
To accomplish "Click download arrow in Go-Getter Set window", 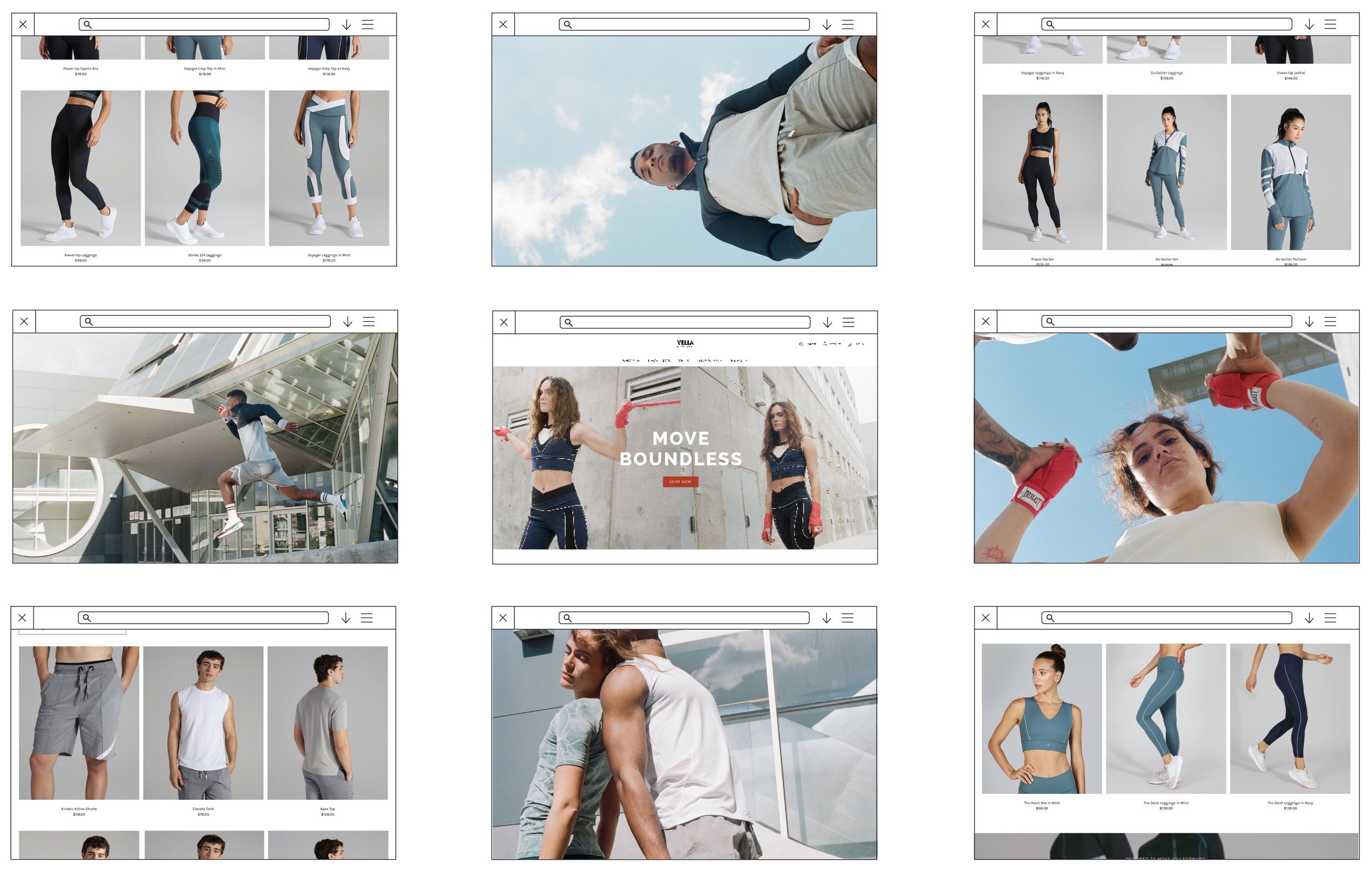I will pos(1309,25).
